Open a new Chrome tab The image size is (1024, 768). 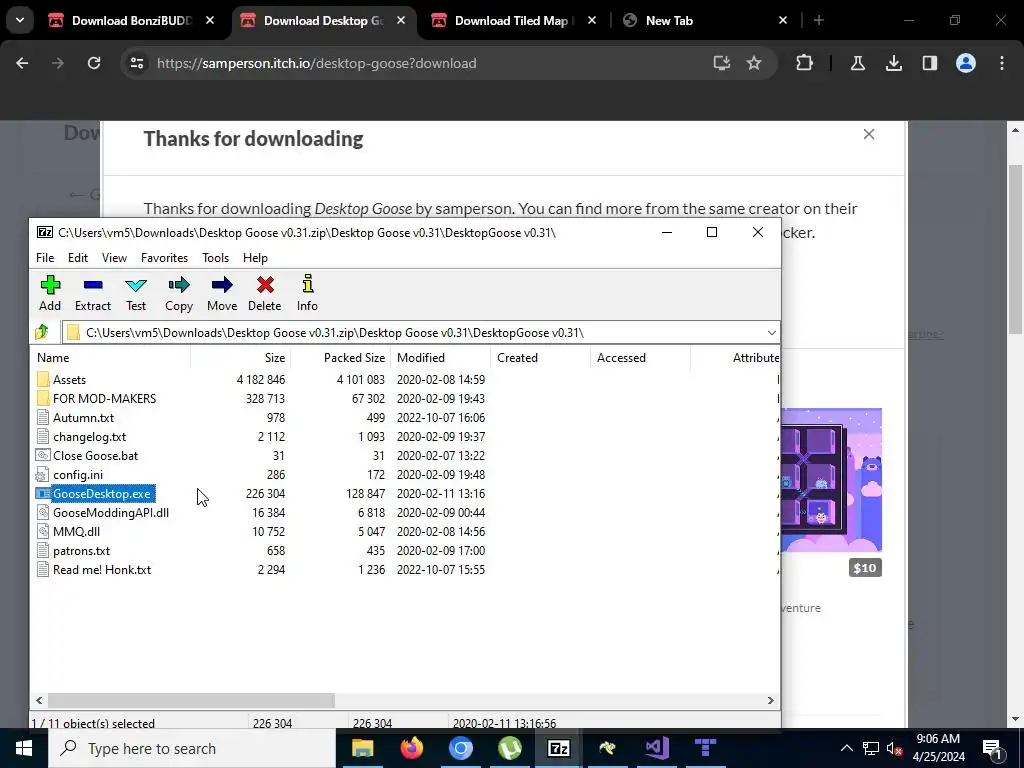(819, 21)
